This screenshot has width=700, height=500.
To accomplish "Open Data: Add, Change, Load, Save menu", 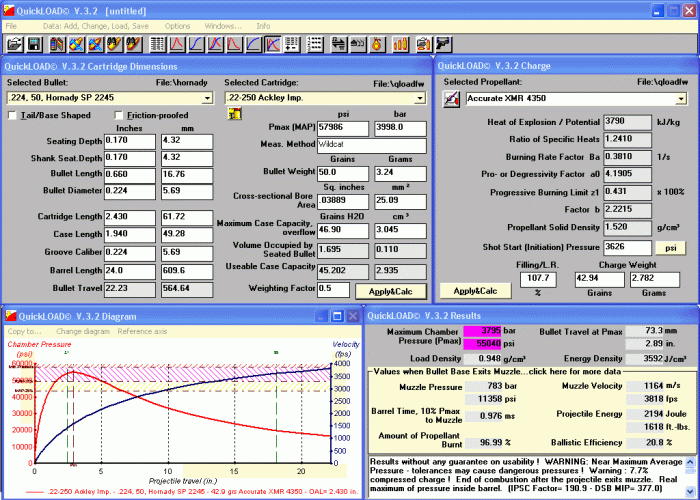I will tap(96, 26).
